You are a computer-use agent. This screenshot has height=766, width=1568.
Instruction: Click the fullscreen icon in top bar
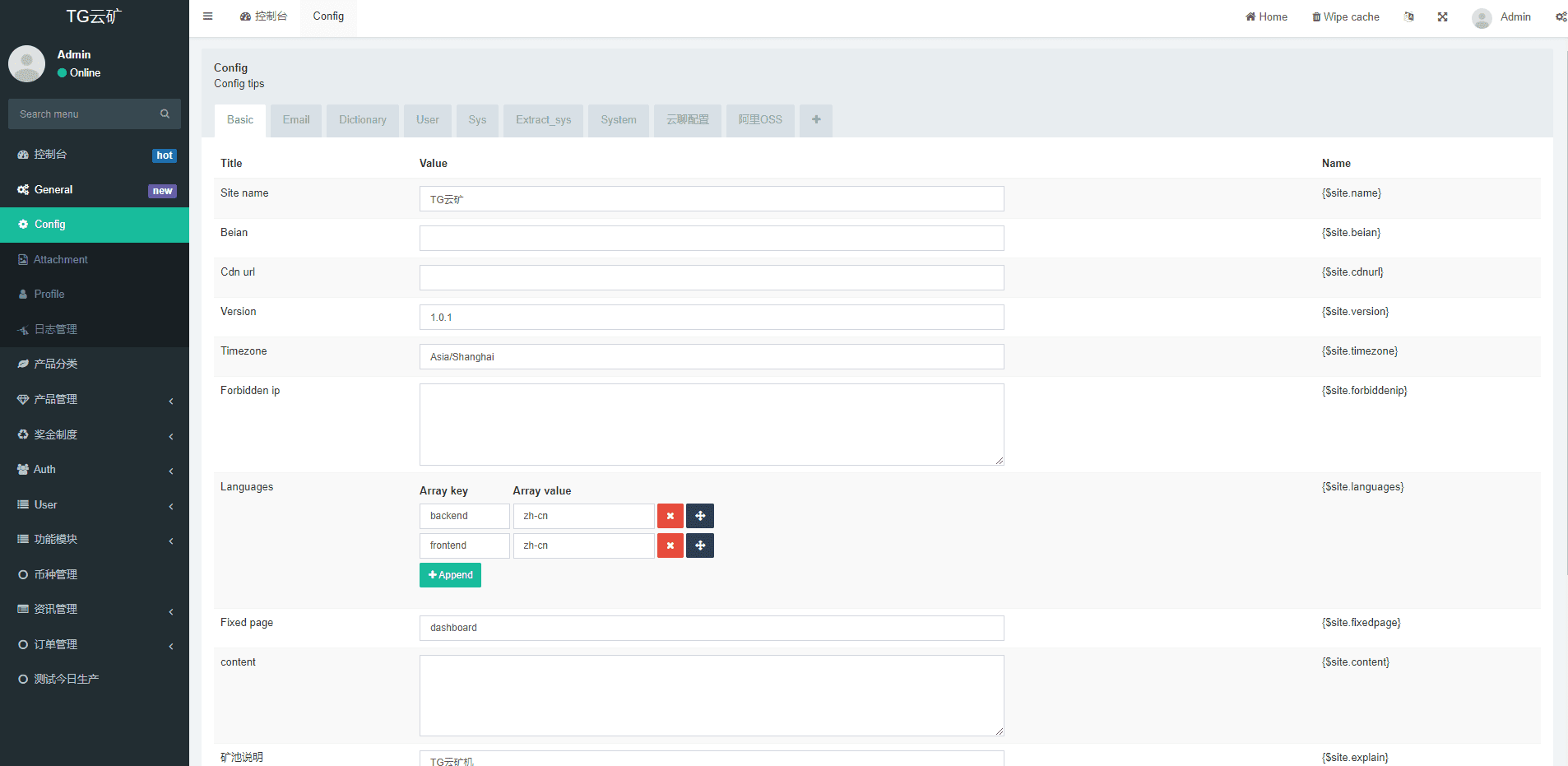[1442, 16]
